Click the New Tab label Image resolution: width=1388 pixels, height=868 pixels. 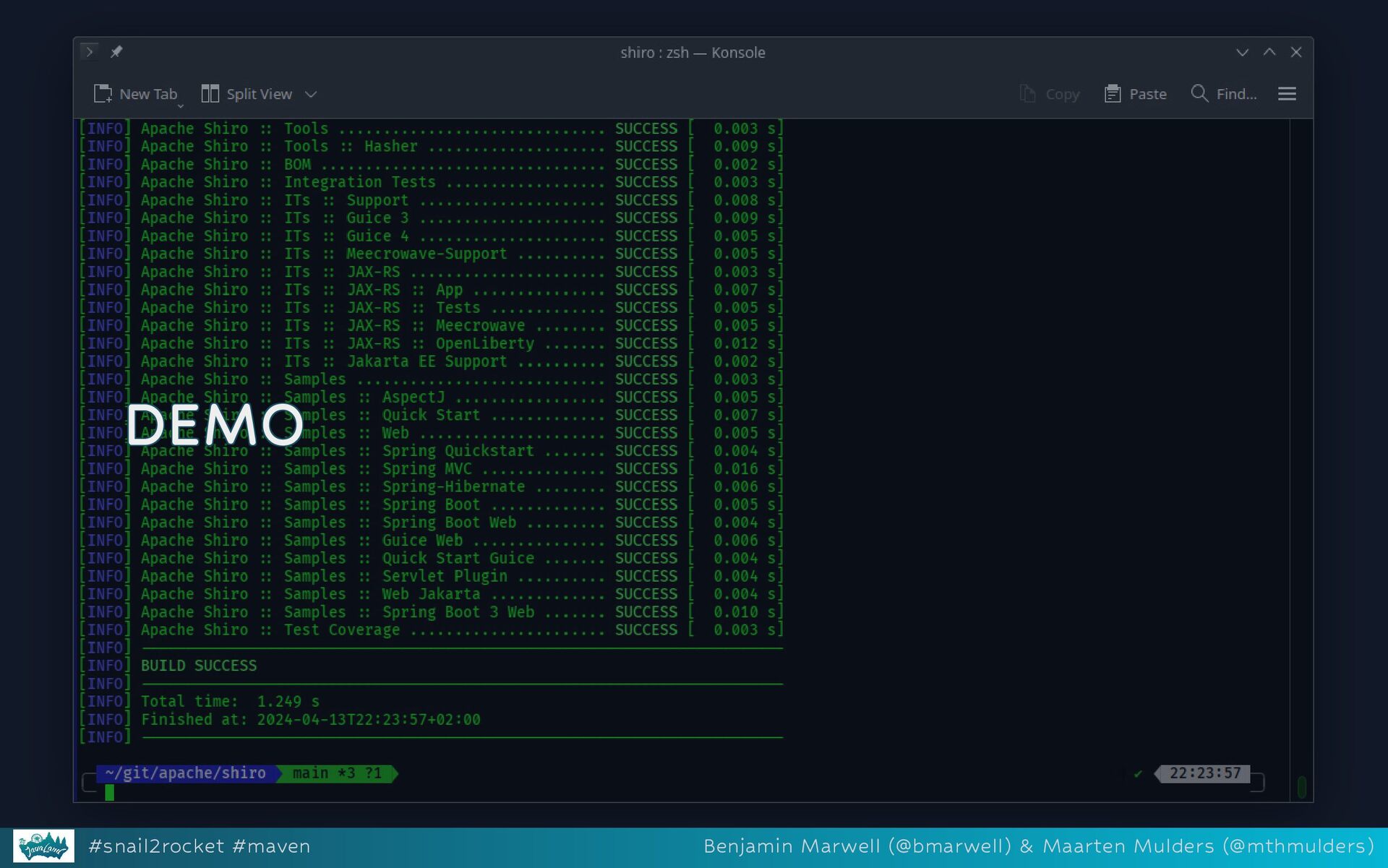click(x=148, y=94)
